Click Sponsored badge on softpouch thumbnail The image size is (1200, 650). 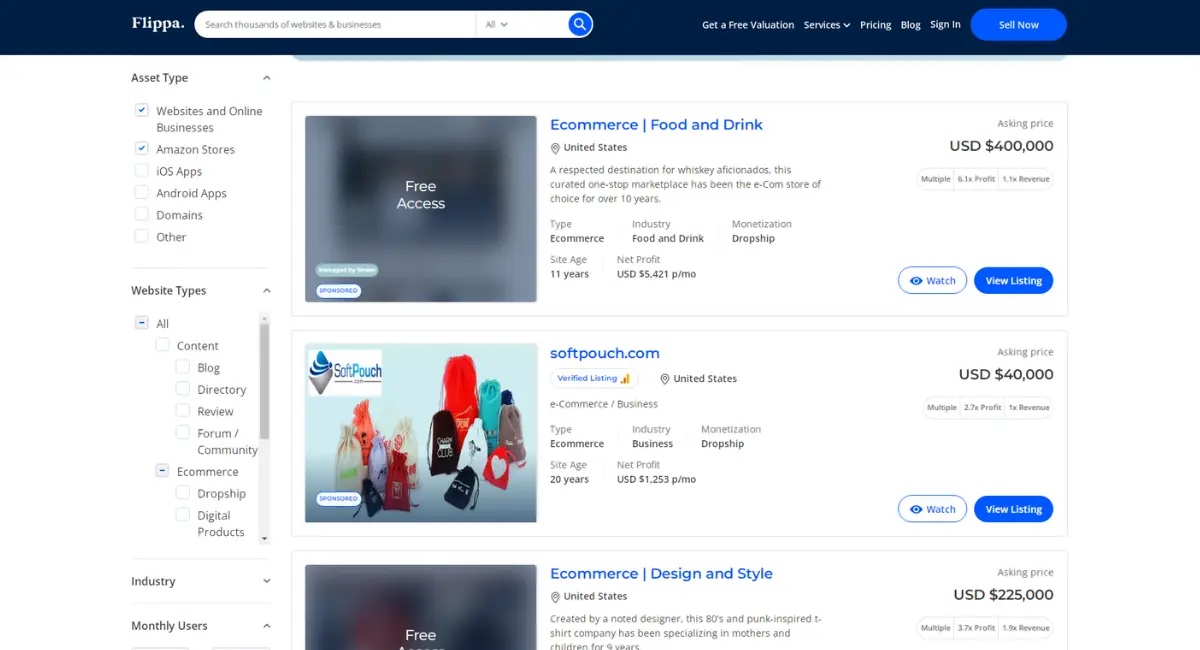(x=338, y=498)
